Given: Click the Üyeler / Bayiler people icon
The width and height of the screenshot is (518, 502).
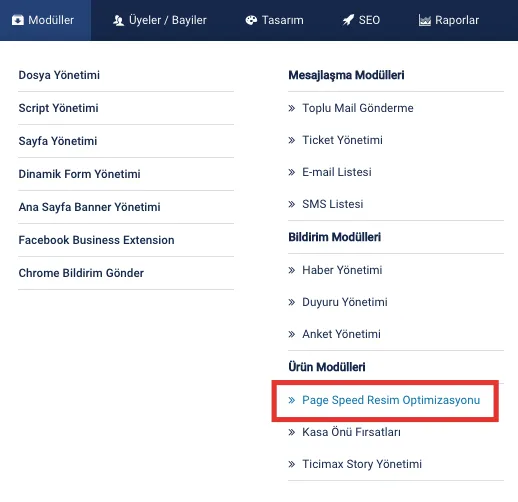Looking at the screenshot, I should (x=118, y=20).
